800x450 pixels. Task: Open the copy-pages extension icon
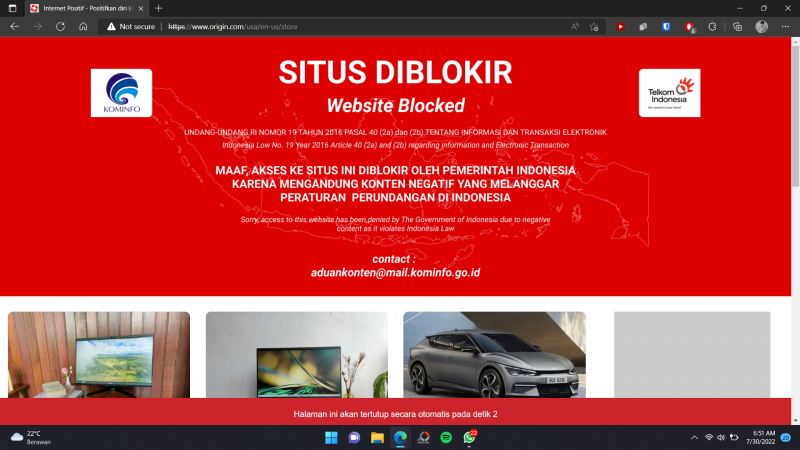pyautogui.click(x=643, y=27)
